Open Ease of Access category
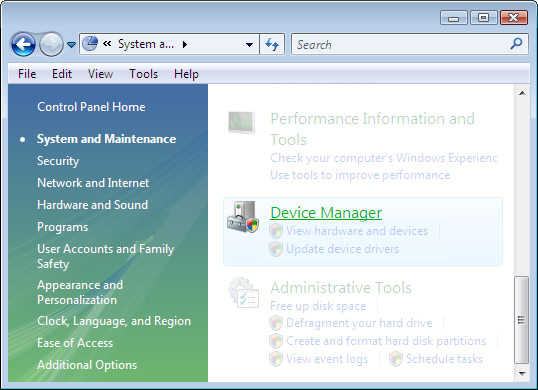Image resolution: width=538 pixels, height=390 pixels. pyautogui.click(x=75, y=343)
